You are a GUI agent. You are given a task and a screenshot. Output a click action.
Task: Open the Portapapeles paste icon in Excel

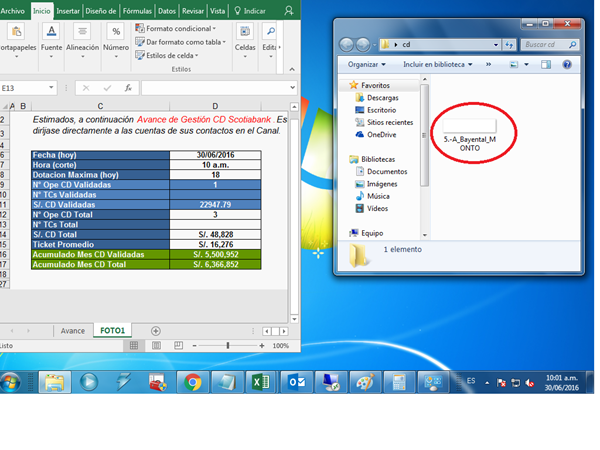(x=16, y=31)
